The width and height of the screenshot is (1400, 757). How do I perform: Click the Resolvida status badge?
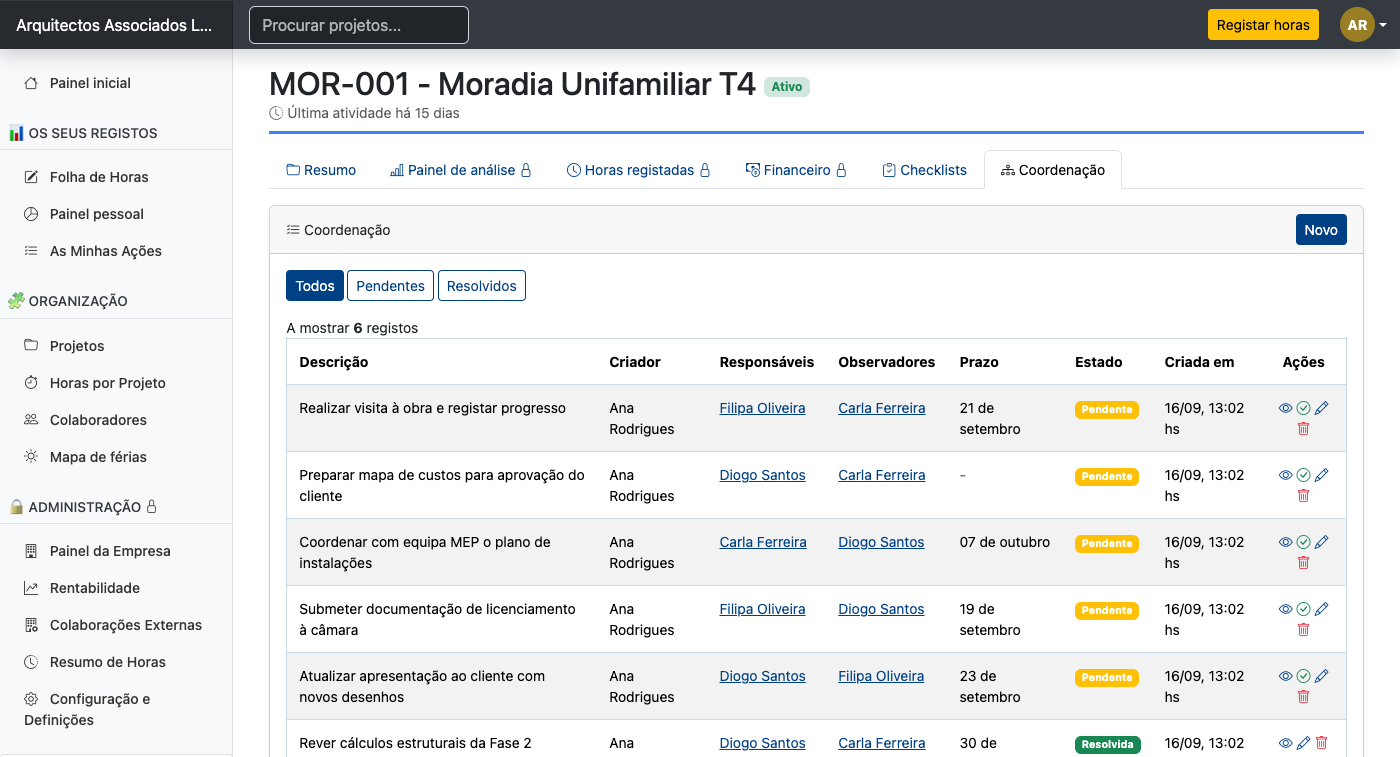[1108, 744]
